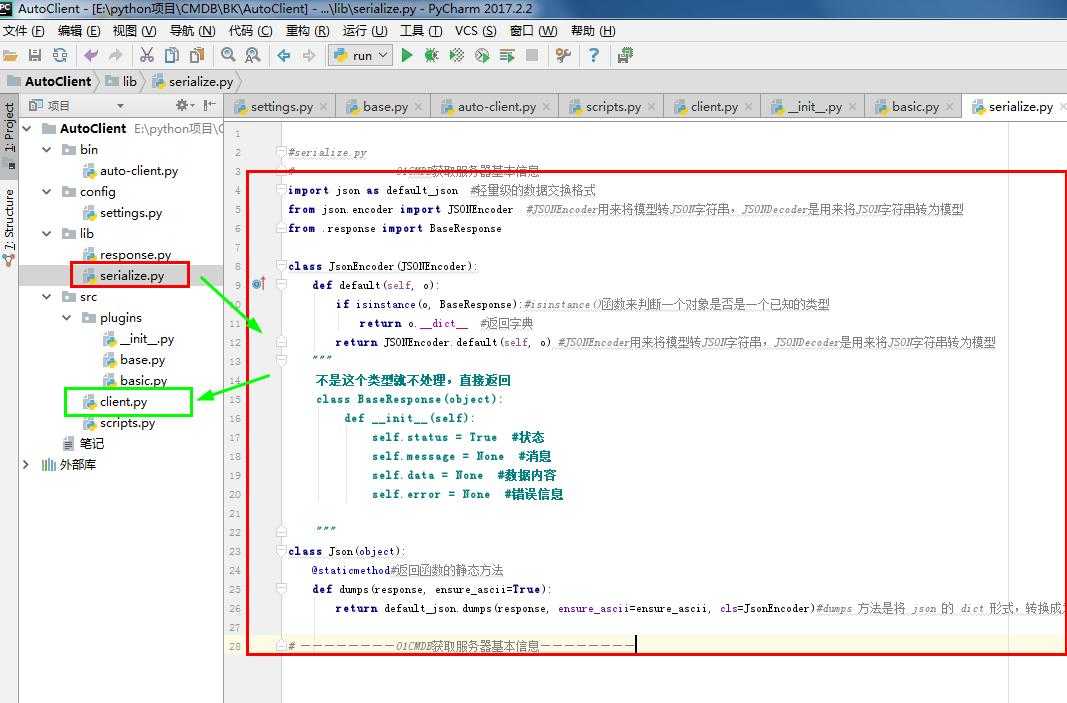Expand the 外部库 external libraries node
Image resolution: width=1067 pixels, height=703 pixels.
coord(27,465)
